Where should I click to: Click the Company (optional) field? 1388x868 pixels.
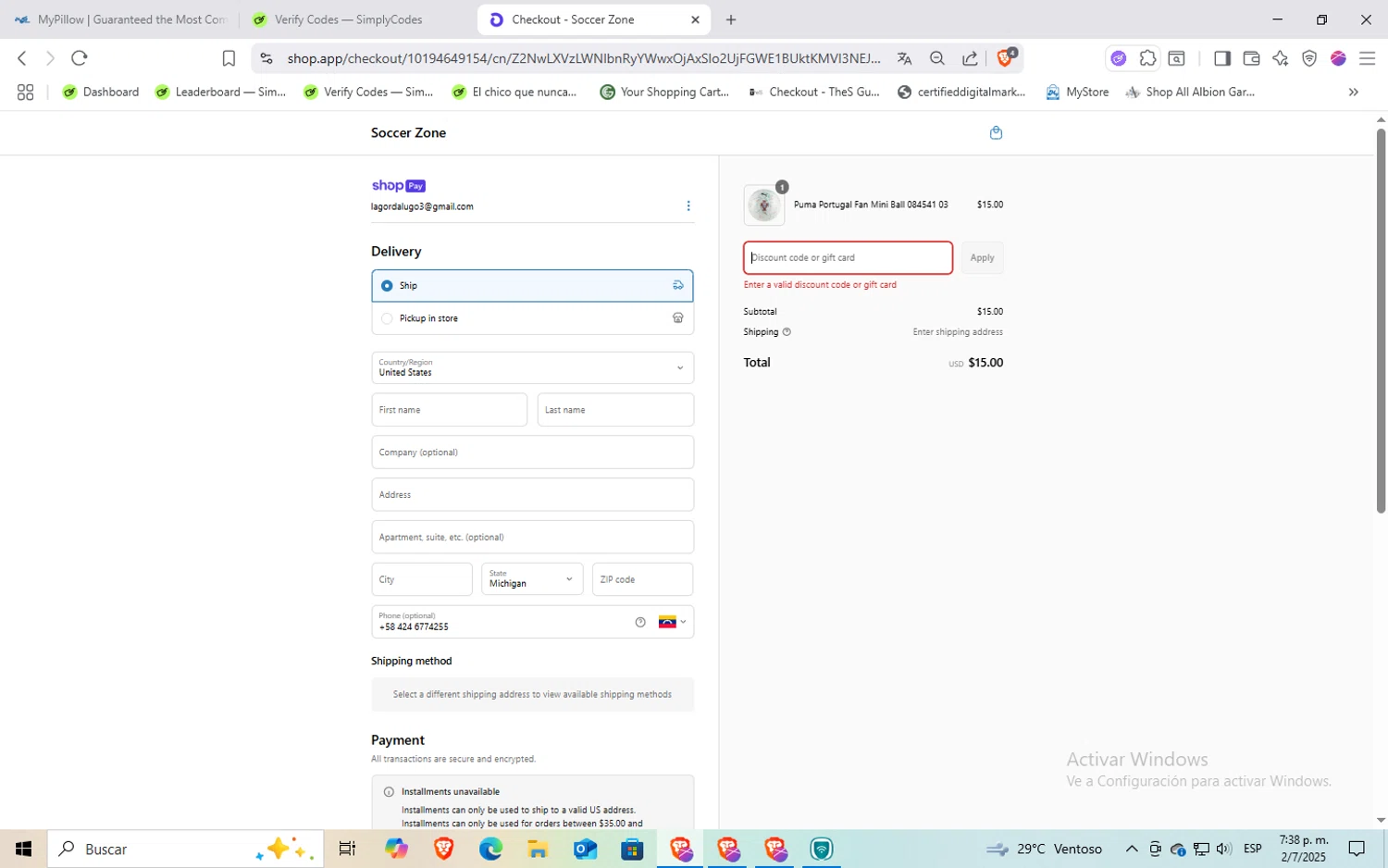tap(532, 453)
